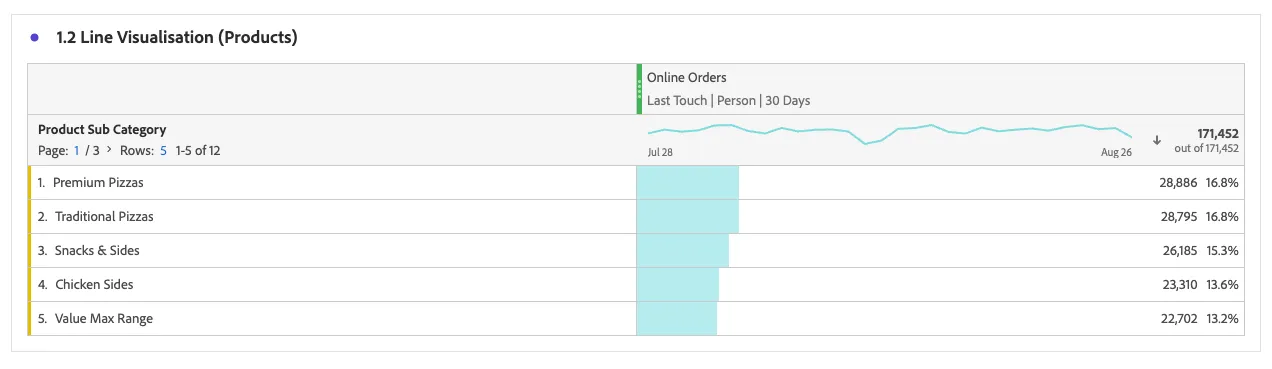The image size is (1272, 369).
Task: Click the Premium Pizzas bar
Action: 688,183
